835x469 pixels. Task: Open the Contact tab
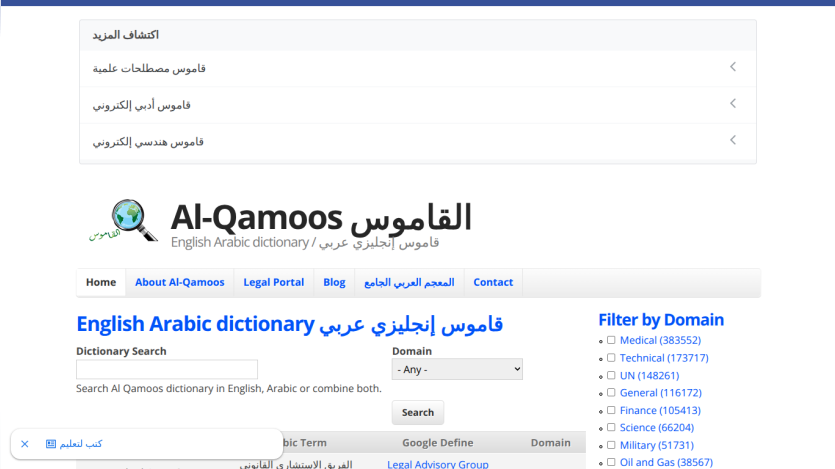point(493,283)
